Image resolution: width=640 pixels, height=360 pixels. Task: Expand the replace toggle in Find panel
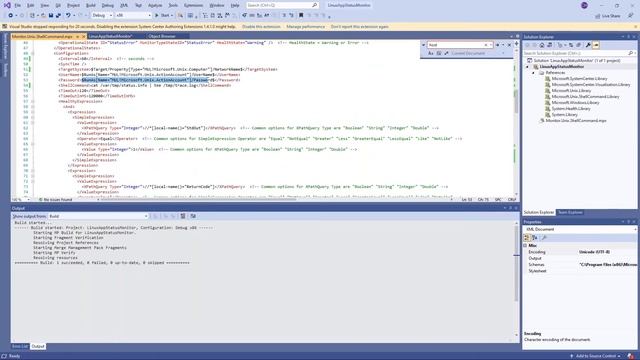coord(423,45)
